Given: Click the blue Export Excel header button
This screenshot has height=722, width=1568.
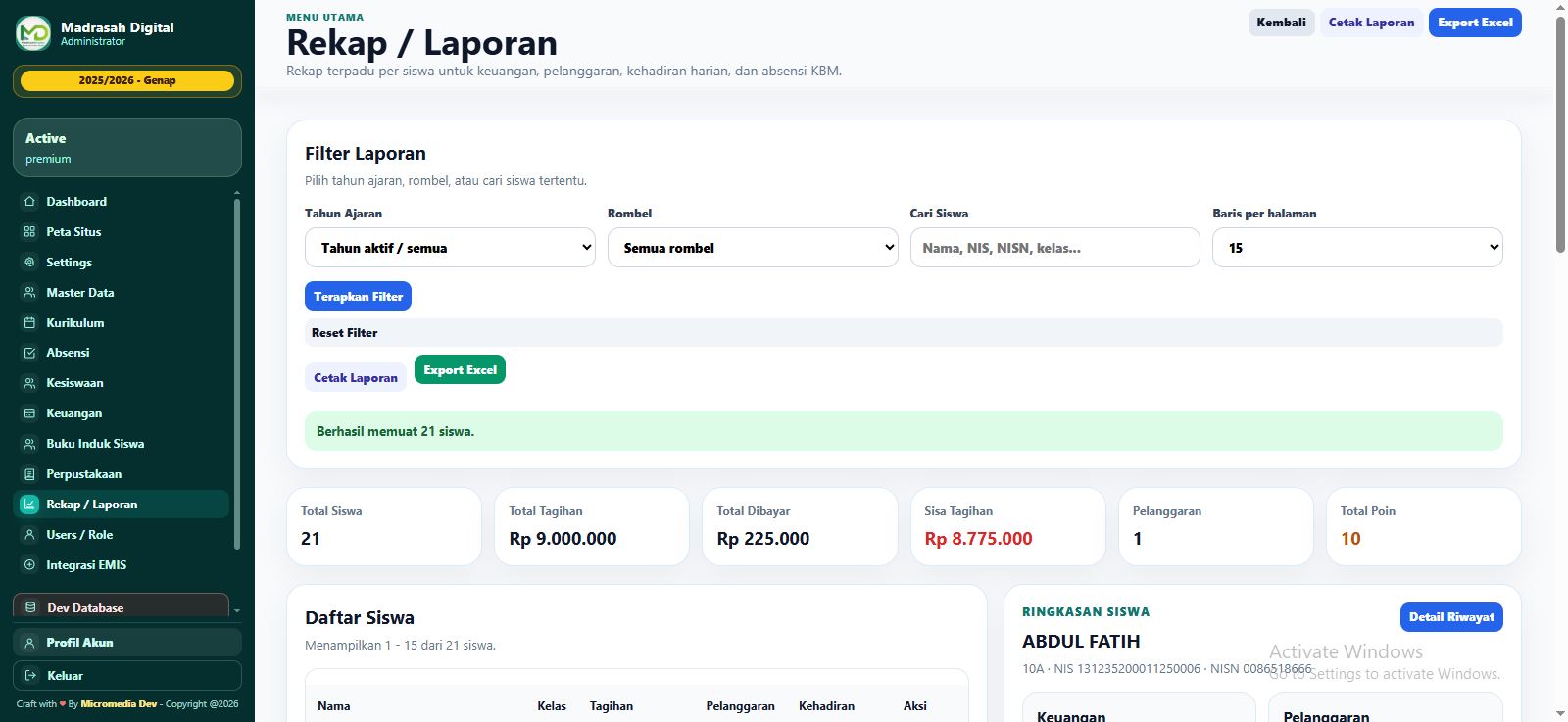Looking at the screenshot, I should [x=1475, y=23].
